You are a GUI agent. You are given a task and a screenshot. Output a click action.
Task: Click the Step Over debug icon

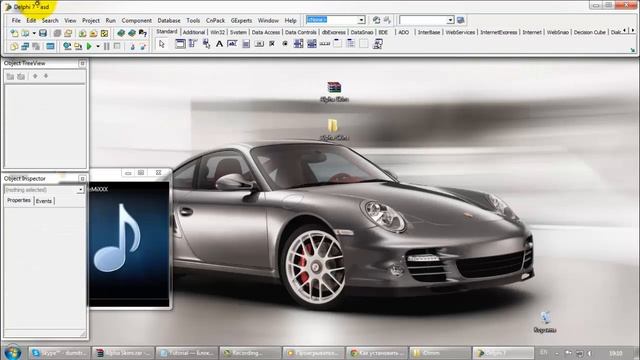point(143,46)
